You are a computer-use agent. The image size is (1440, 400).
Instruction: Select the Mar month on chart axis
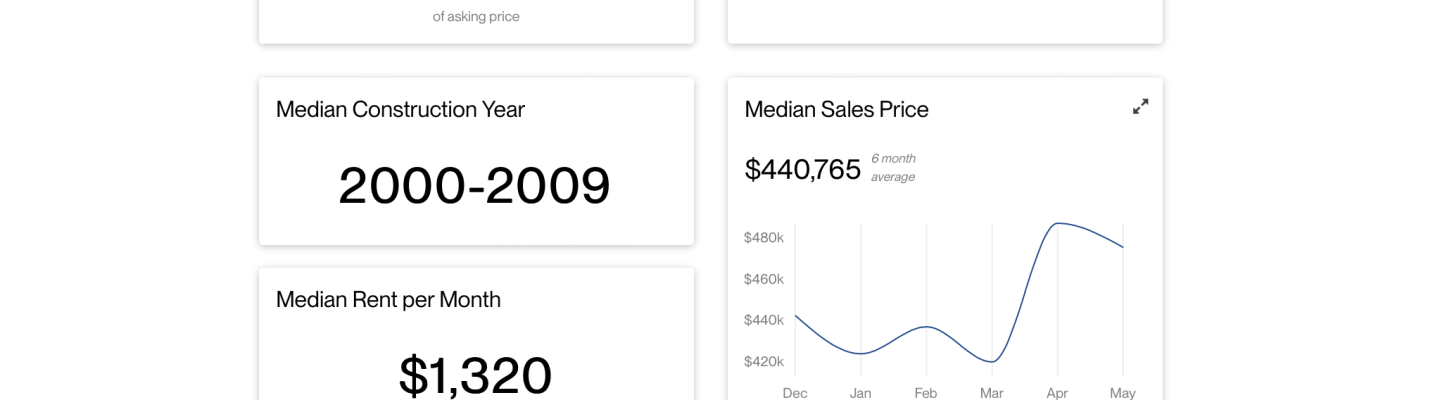click(991, 393)
